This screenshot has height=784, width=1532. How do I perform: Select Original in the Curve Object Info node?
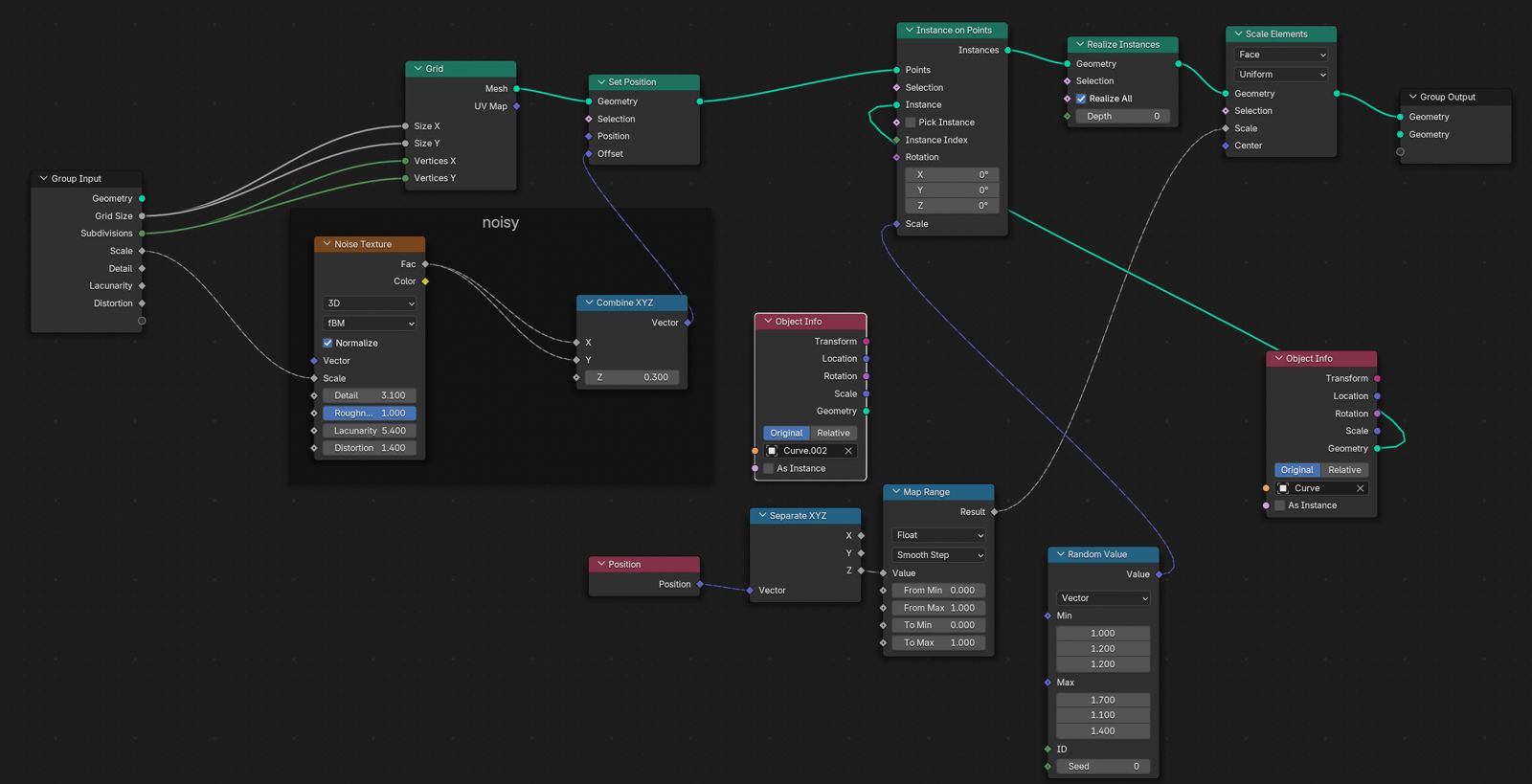coord(1296,470)
